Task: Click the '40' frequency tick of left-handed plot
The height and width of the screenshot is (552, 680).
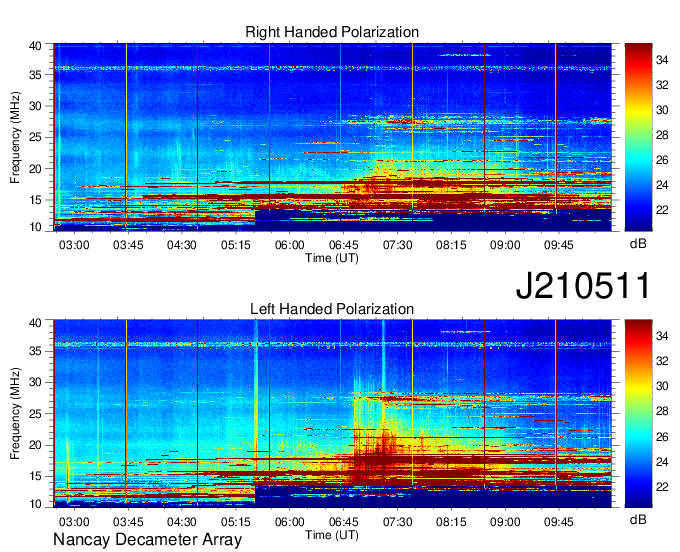Action: (x=36, y=323)
